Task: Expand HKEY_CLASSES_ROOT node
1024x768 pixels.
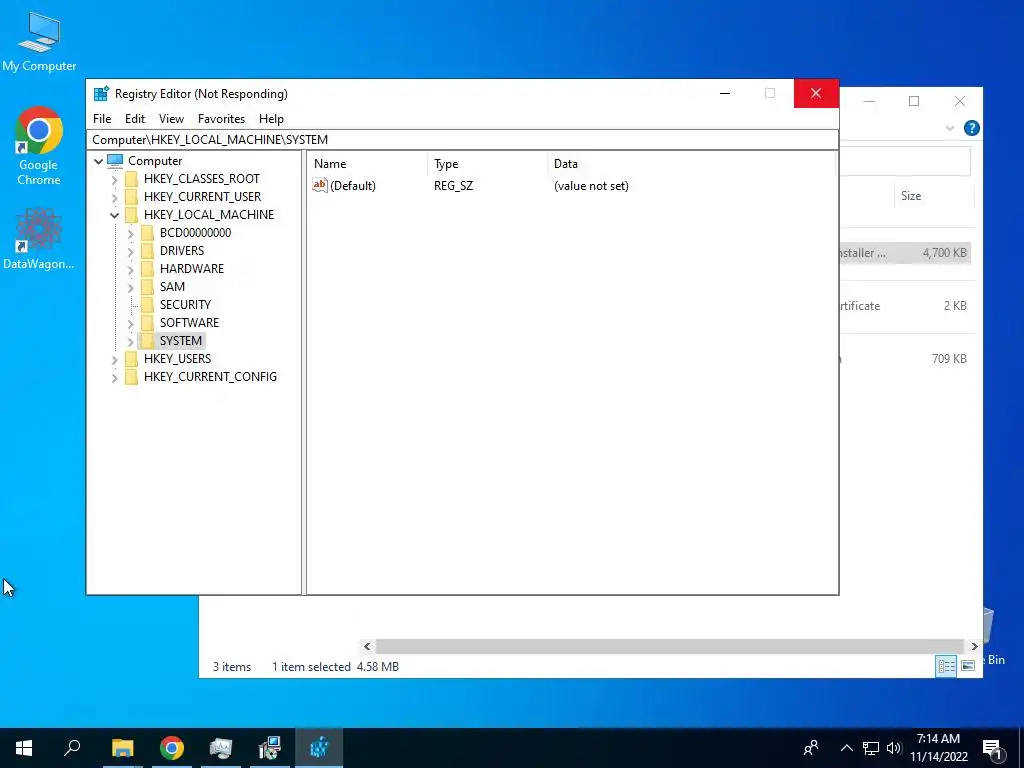Action: [x=114, y=179]
